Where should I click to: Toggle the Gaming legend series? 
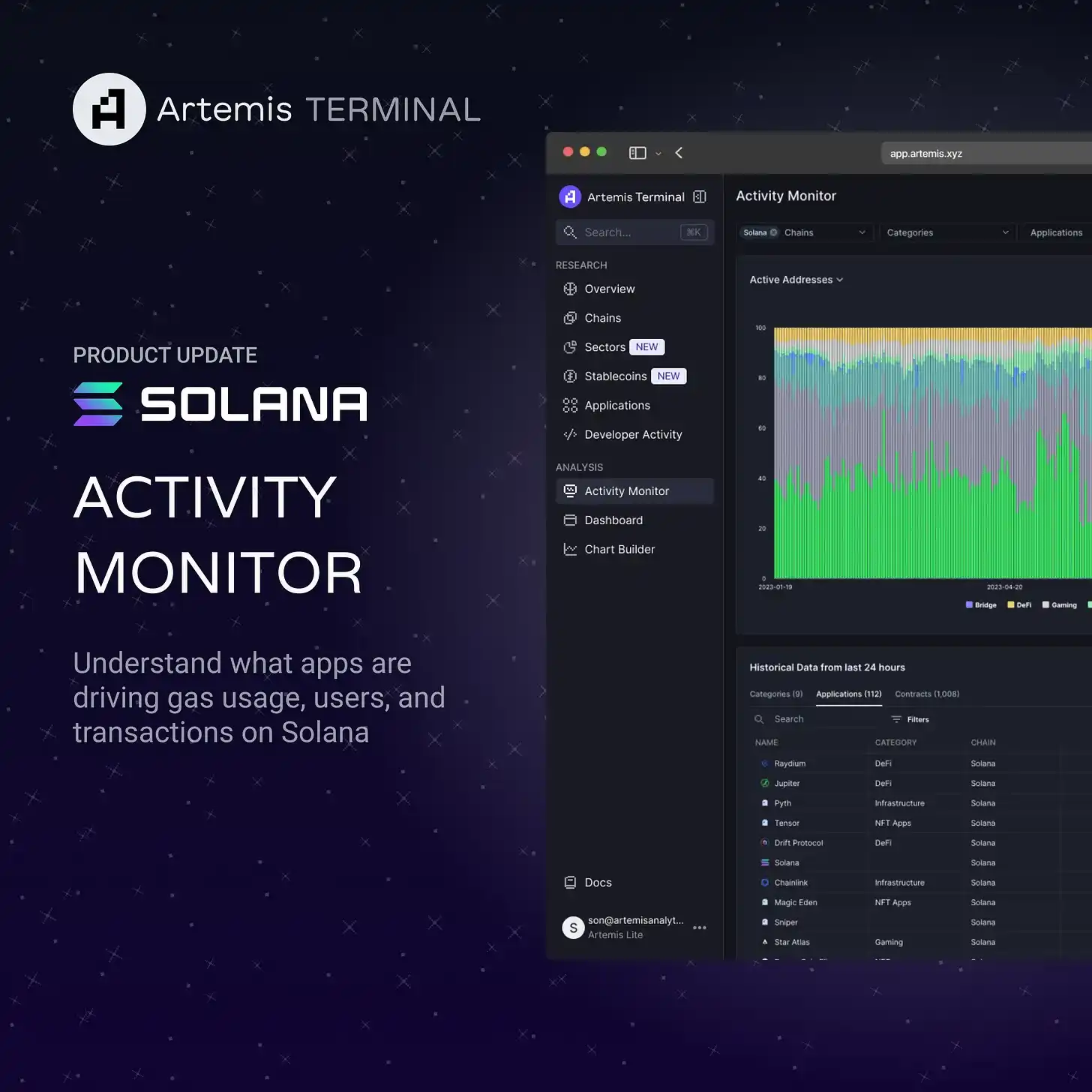(x=1059, y=604)
